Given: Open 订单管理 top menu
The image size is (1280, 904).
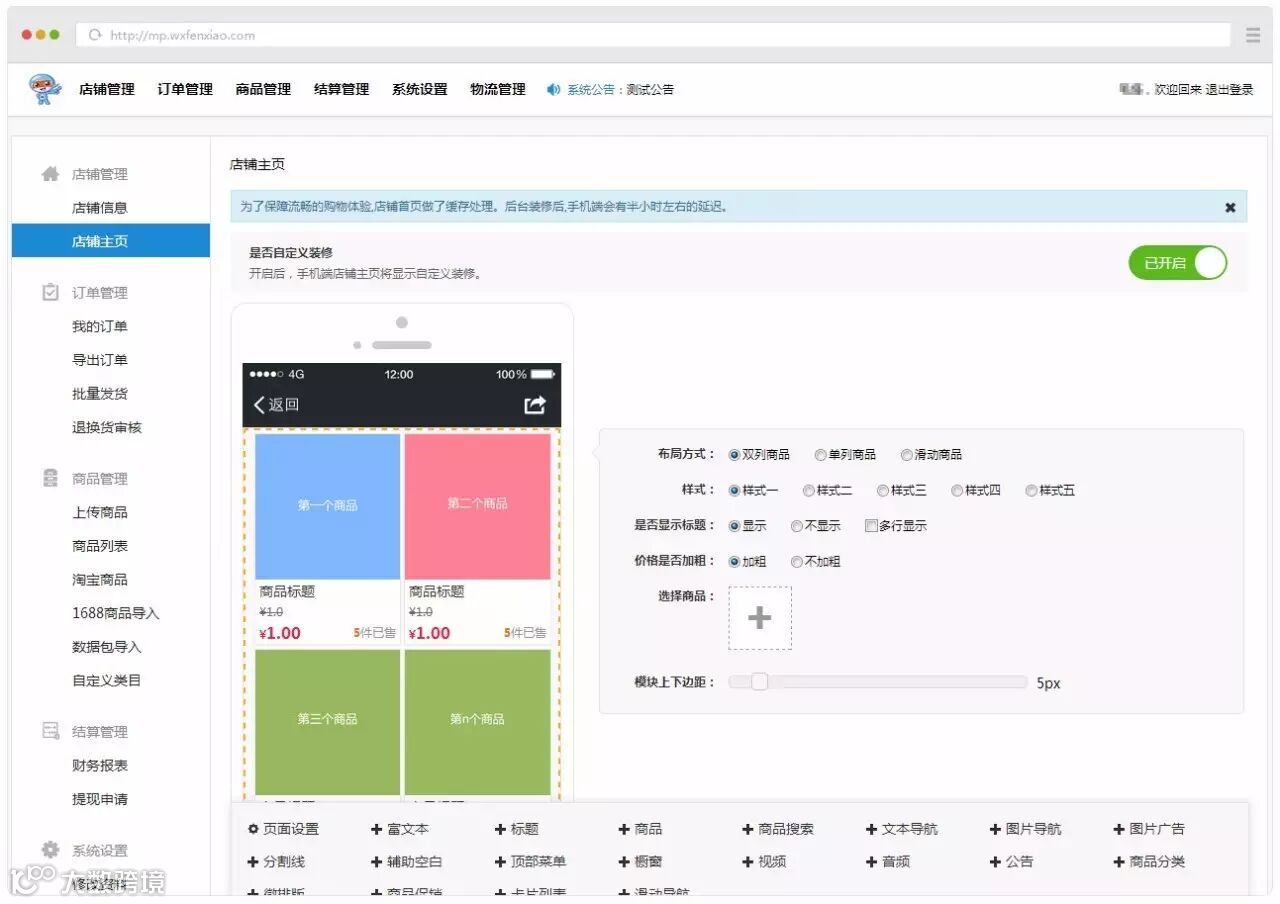Looking at the screenshot, I should [x=185, y=89].
